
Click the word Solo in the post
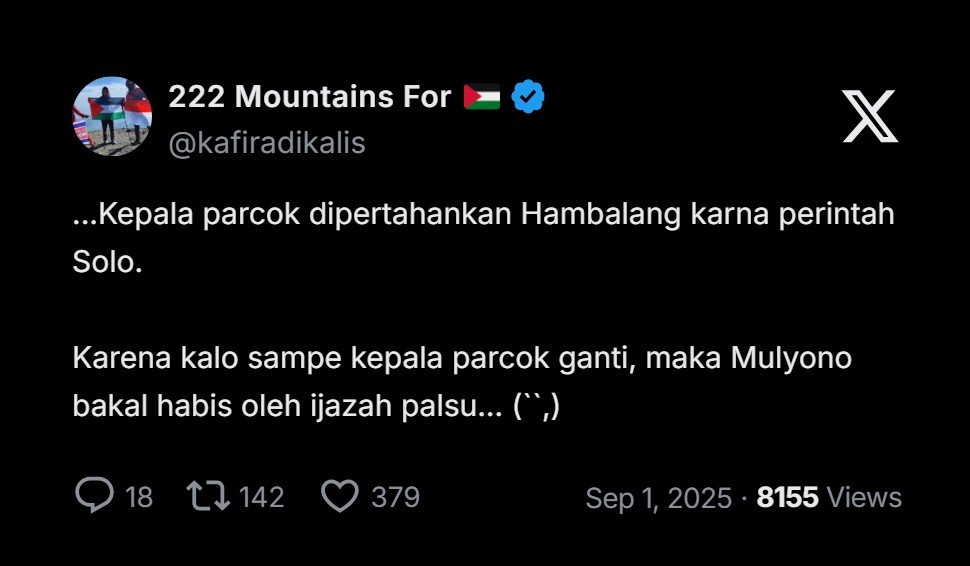coord(102,262)
